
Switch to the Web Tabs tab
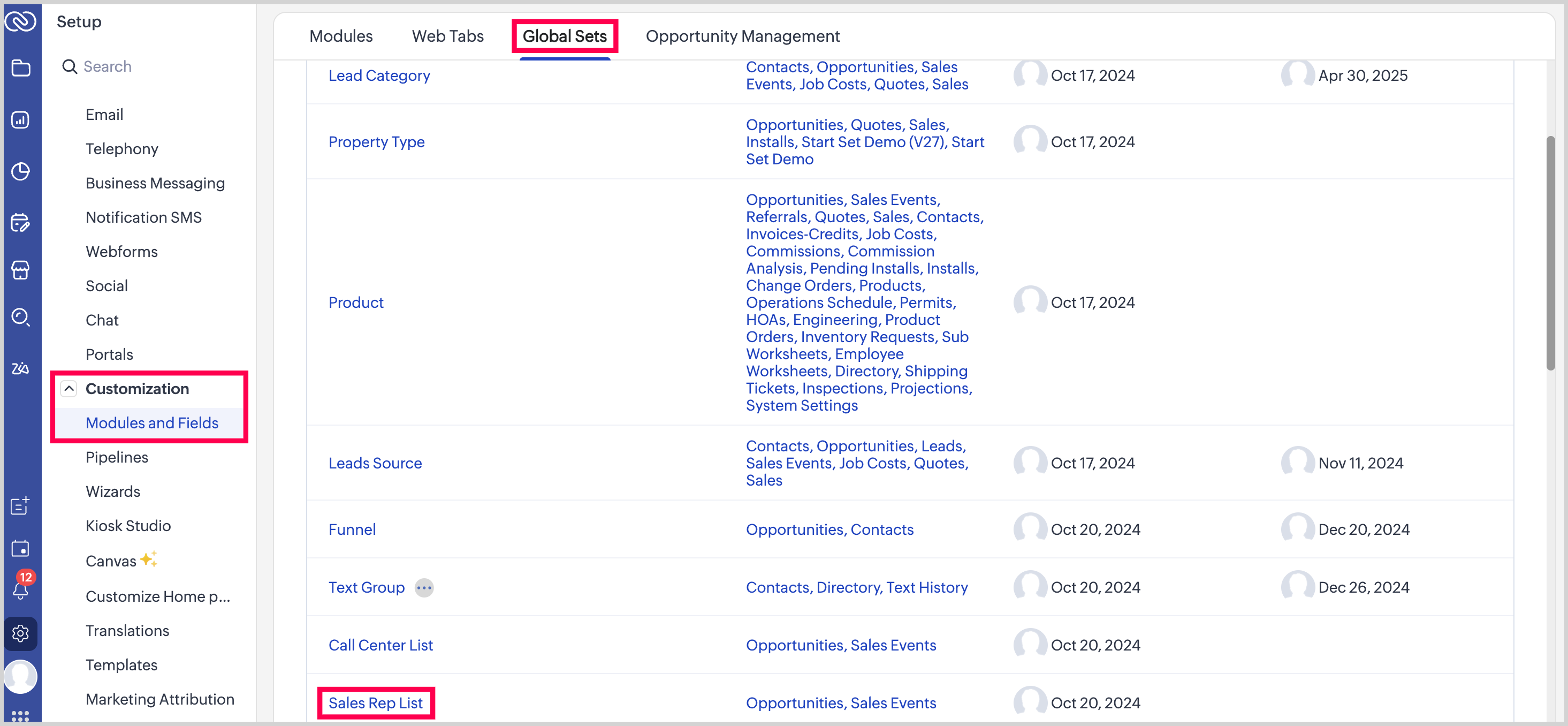(447, 36)
